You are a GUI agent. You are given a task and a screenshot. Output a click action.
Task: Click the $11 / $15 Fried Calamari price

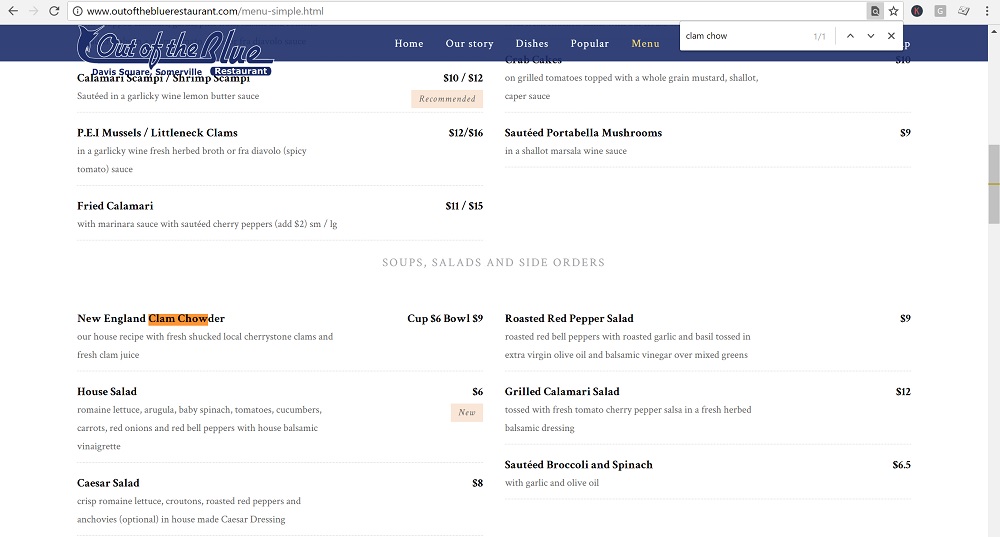[x=464, y=206]
